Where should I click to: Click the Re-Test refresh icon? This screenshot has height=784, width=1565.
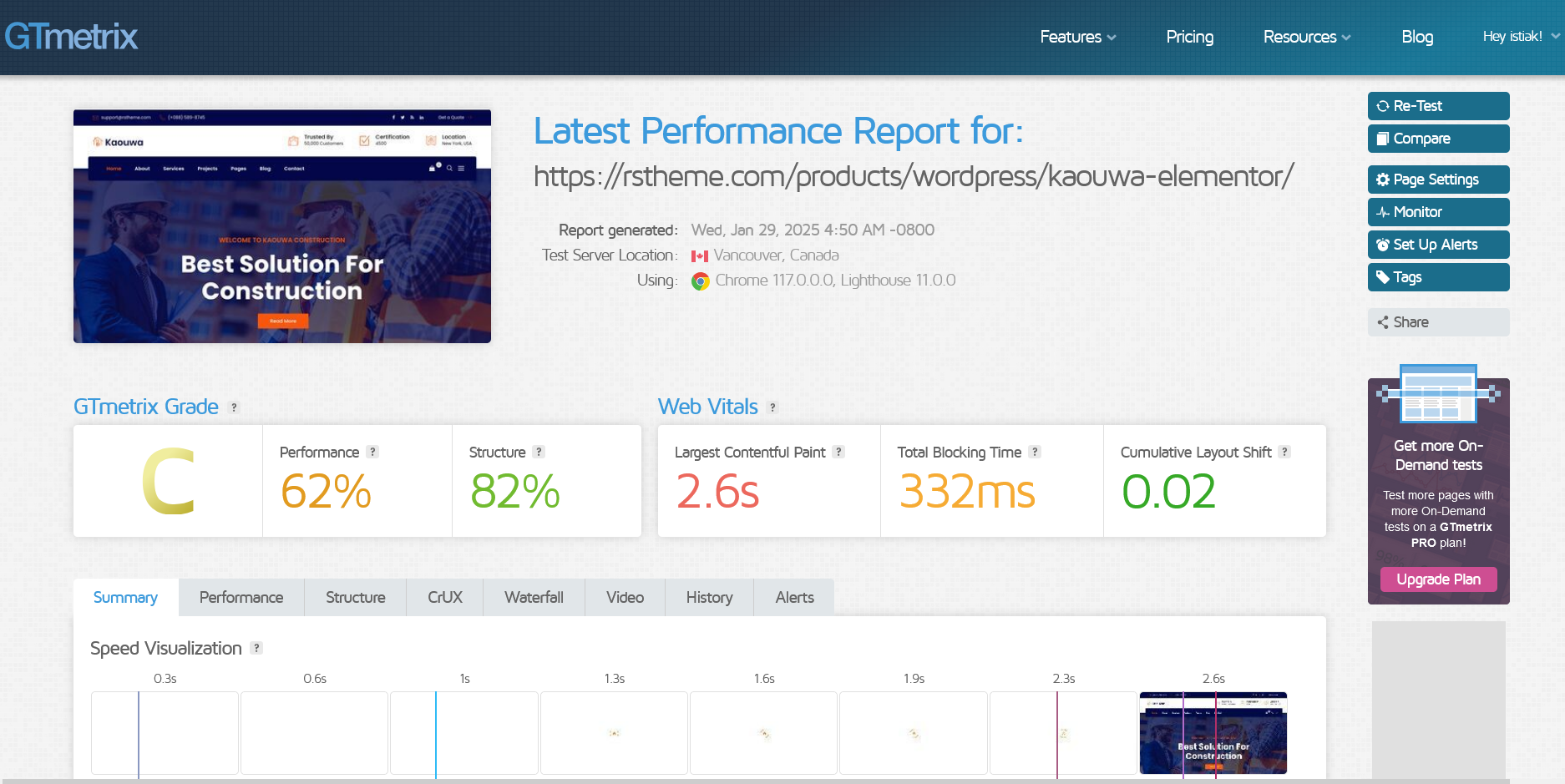1383,106
